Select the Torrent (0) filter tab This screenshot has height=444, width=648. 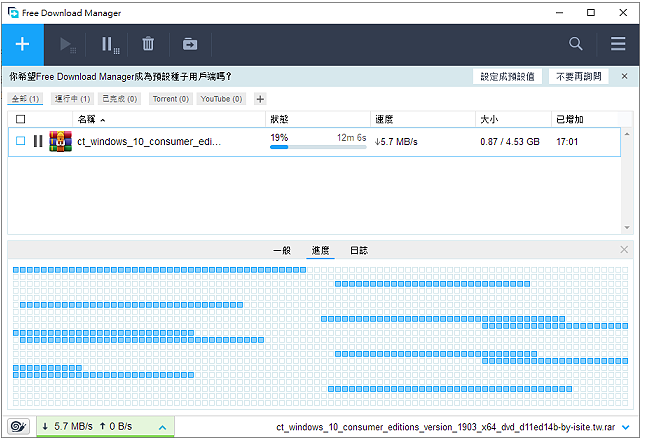point(171,99)
